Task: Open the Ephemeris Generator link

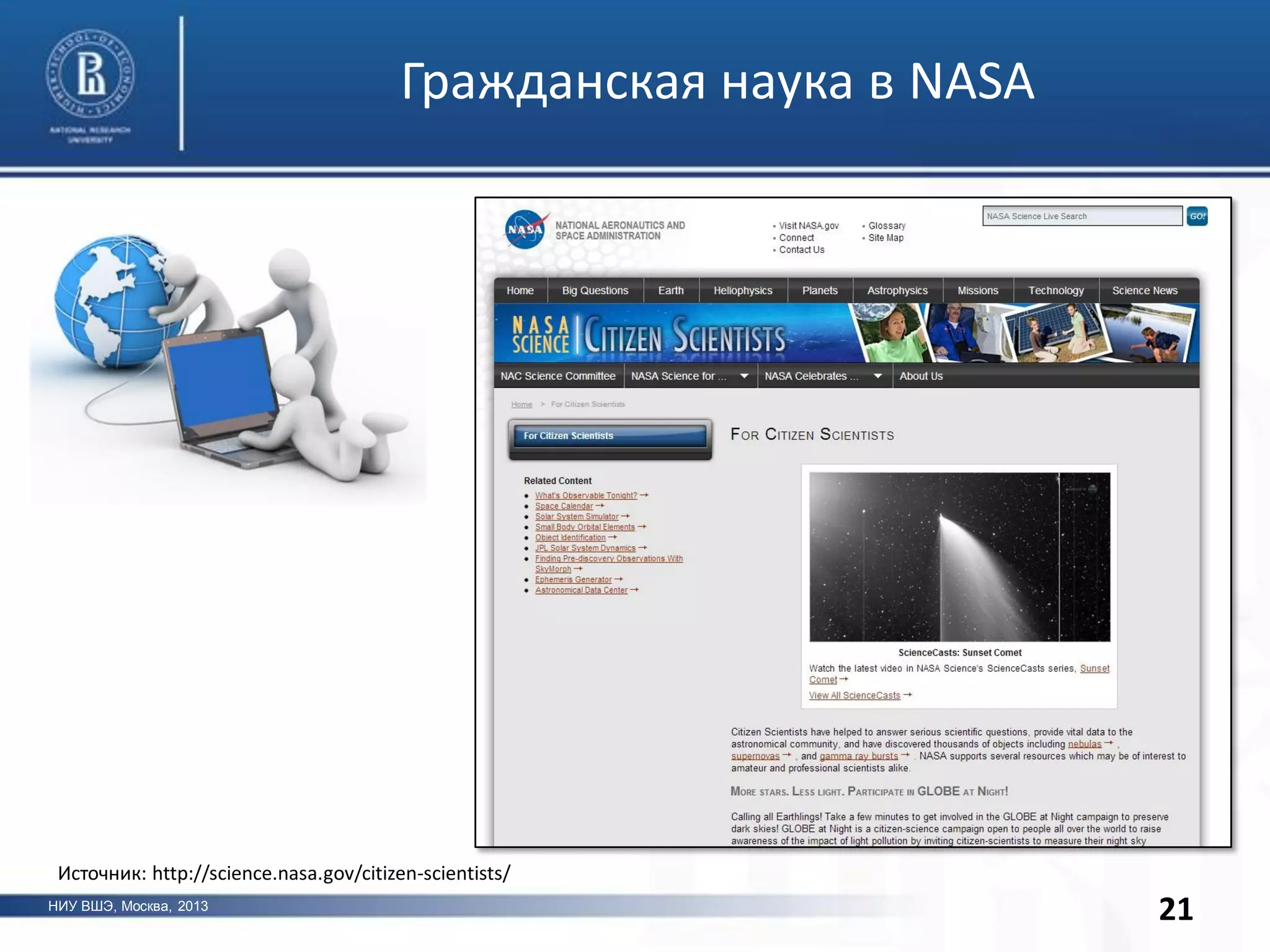Action: (574, 580)
